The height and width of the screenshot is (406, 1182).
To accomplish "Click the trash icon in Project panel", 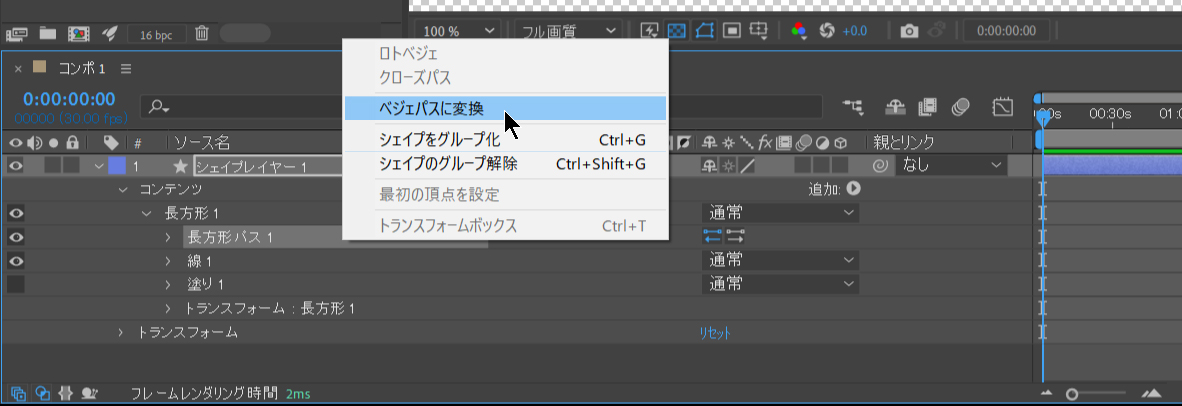I will coord(201,34).
